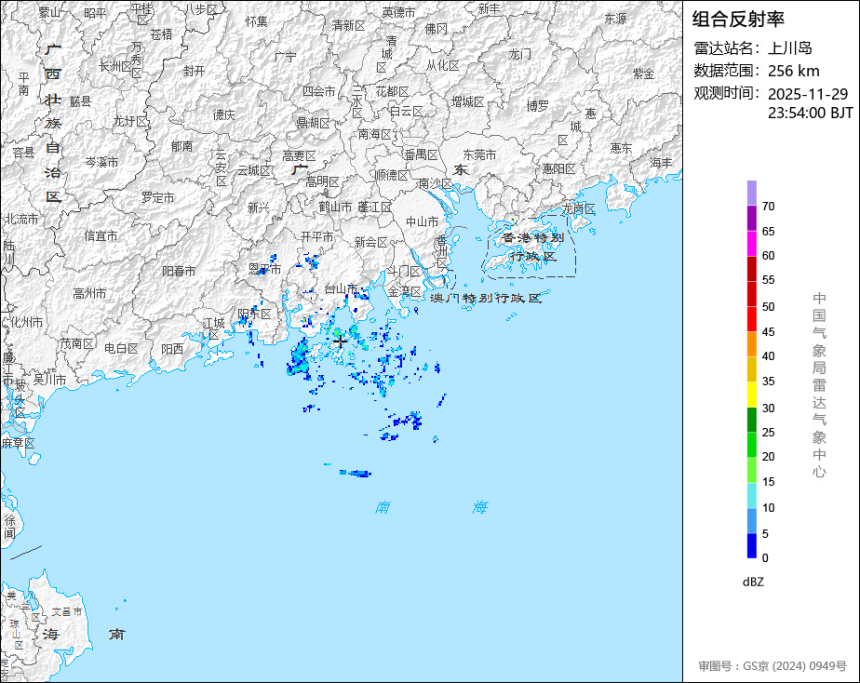Click the 高州市 map label

pos(89,294)
